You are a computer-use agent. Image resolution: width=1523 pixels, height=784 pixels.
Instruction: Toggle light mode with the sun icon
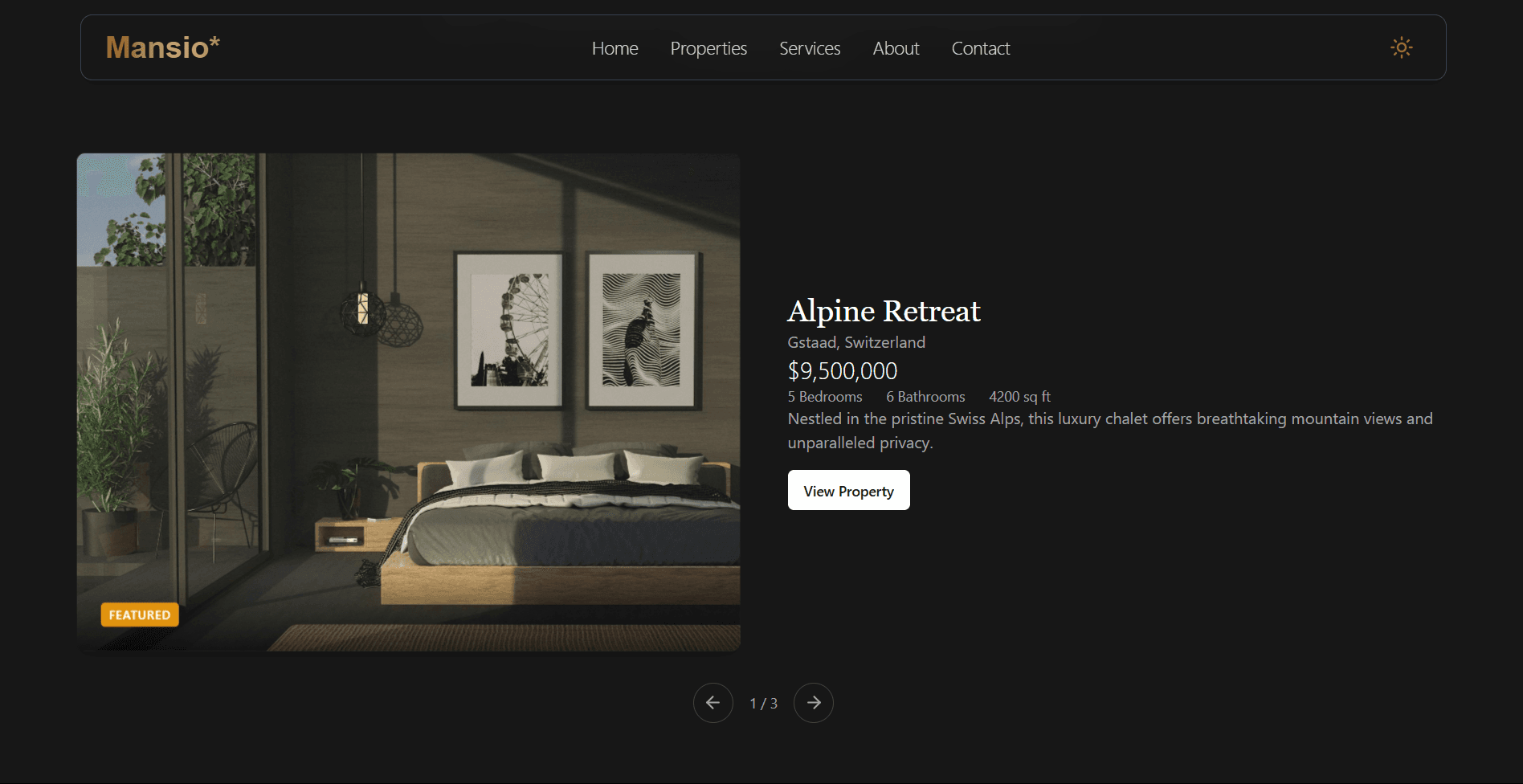click(x=1401, y=47)
